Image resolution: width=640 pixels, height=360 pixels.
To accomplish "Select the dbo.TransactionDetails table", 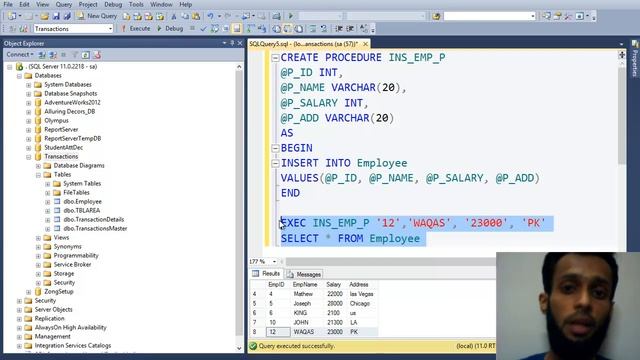I will click(x=93, y=220).
